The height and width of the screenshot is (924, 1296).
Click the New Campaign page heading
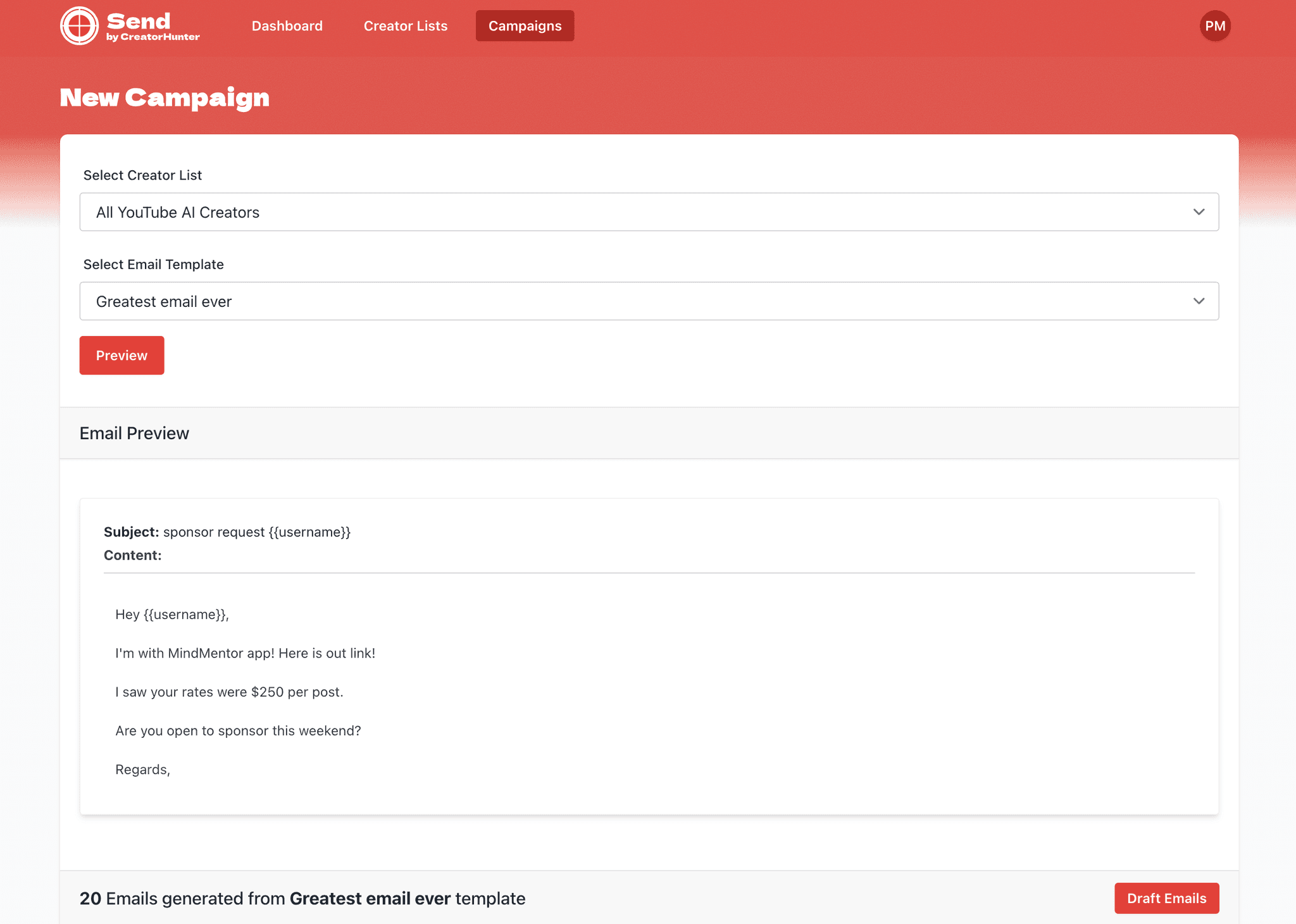click(165, 97)
